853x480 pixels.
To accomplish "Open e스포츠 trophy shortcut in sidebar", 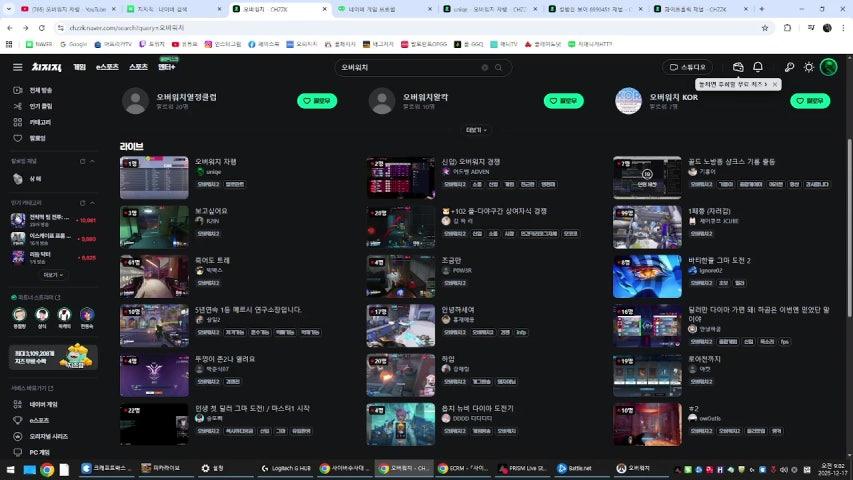I will coord(32,420).
